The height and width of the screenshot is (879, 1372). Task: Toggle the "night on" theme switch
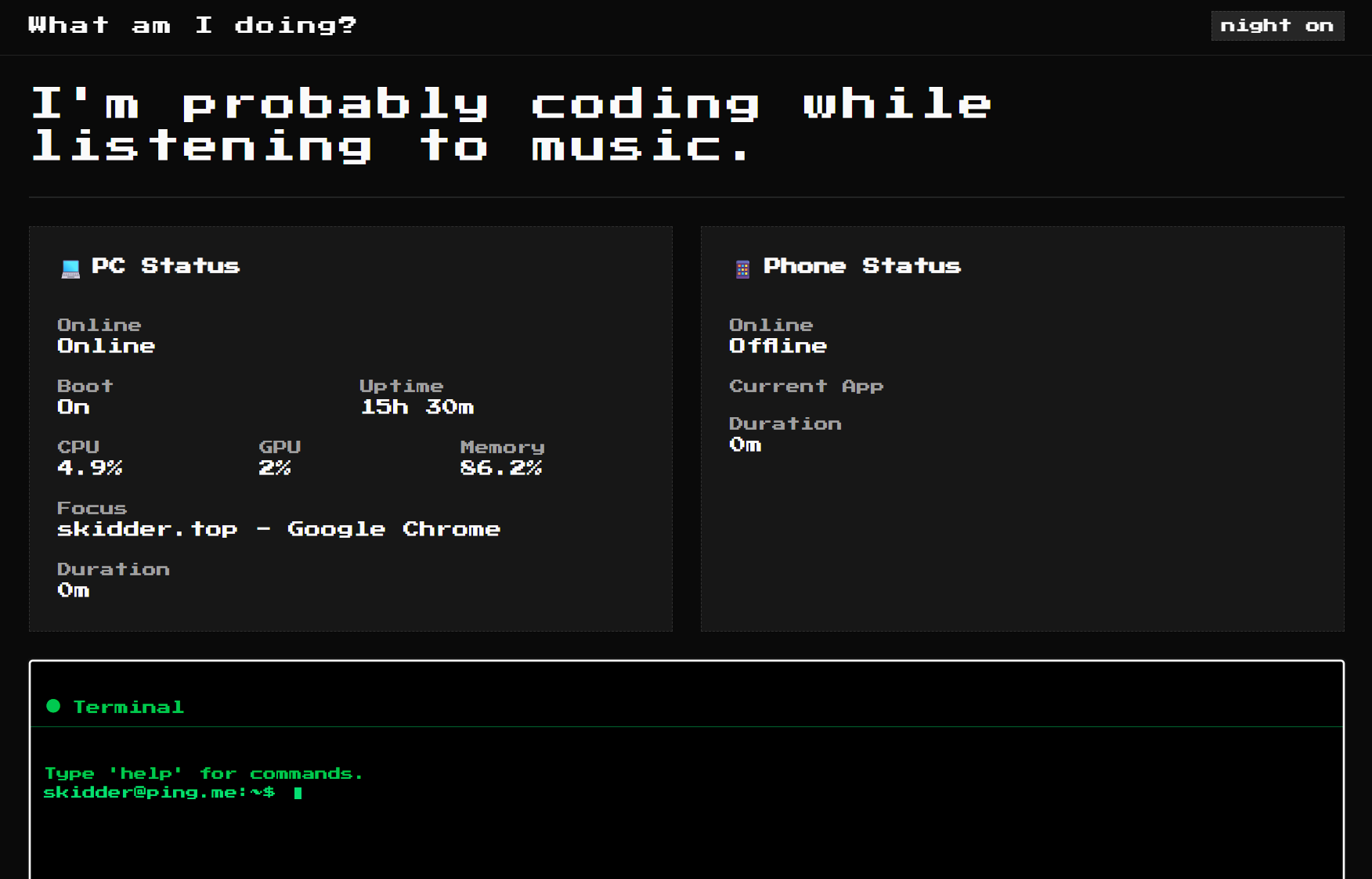pyautogui.click(x=1276, y=25)
